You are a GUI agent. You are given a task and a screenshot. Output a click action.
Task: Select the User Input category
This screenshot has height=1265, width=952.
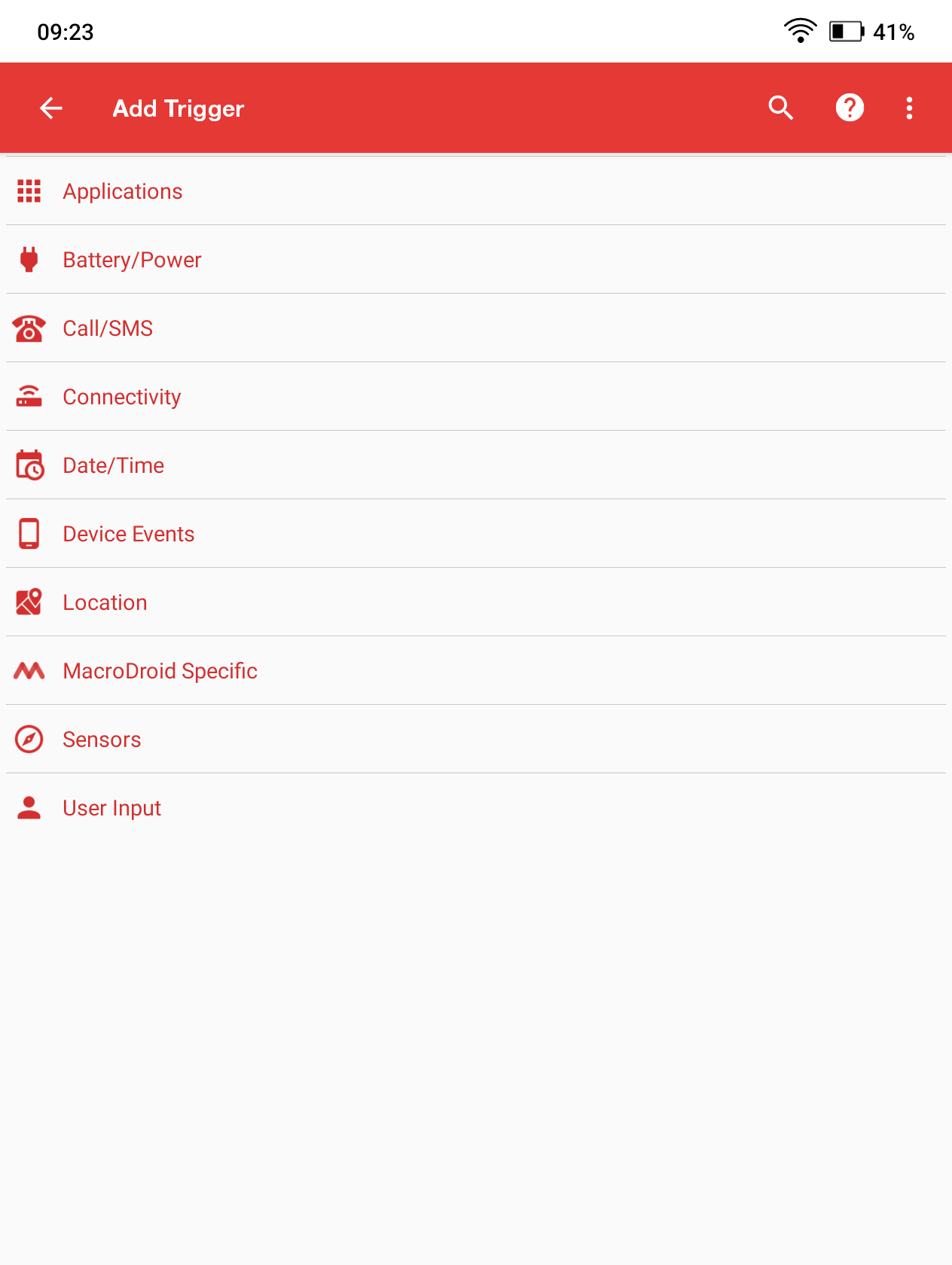(112, 808)
